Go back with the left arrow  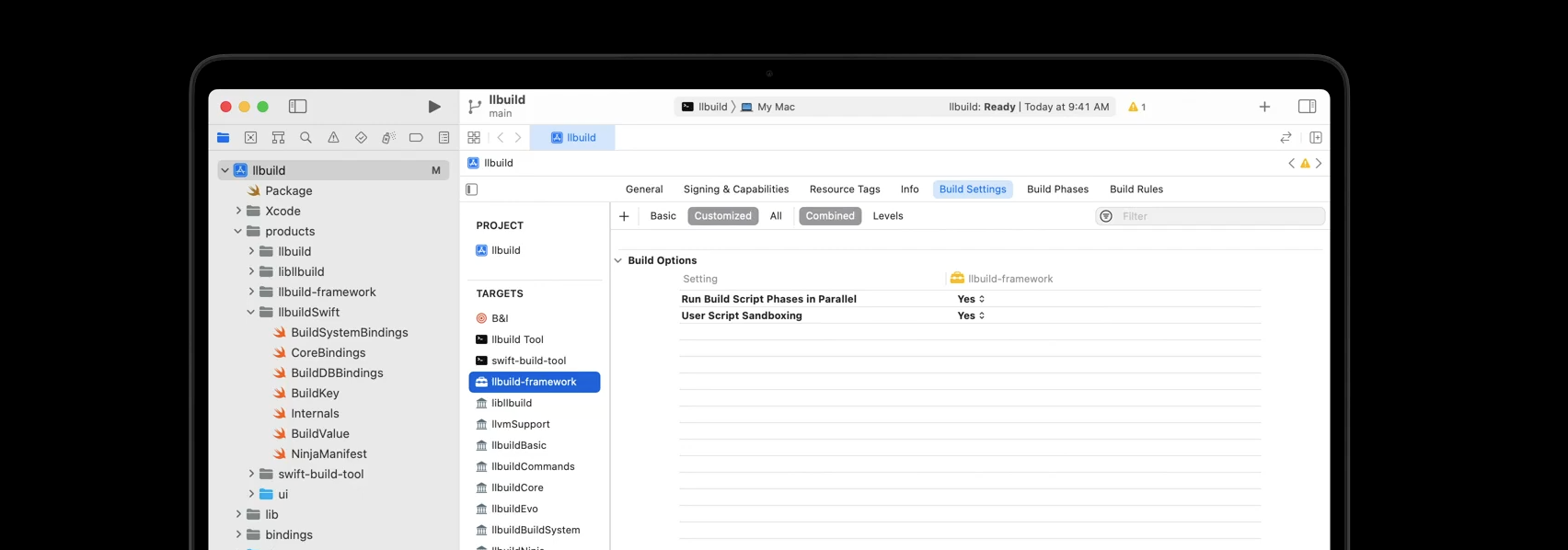(501, 138)
